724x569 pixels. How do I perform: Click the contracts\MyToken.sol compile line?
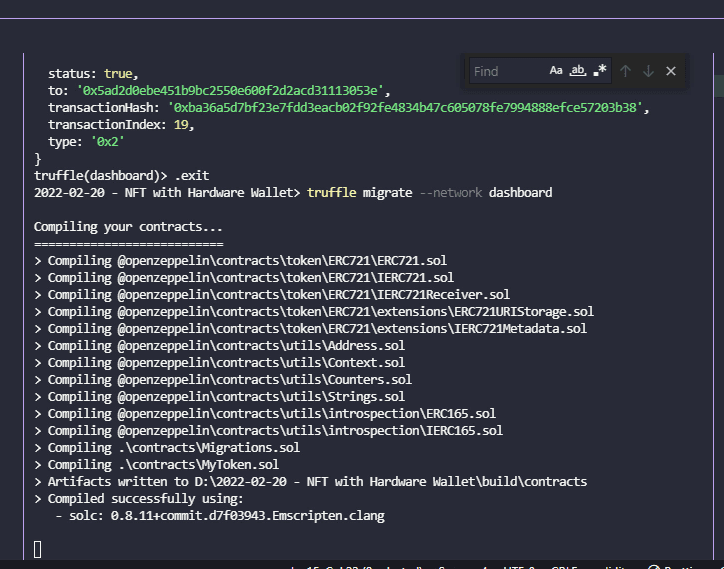pos(156,465)
